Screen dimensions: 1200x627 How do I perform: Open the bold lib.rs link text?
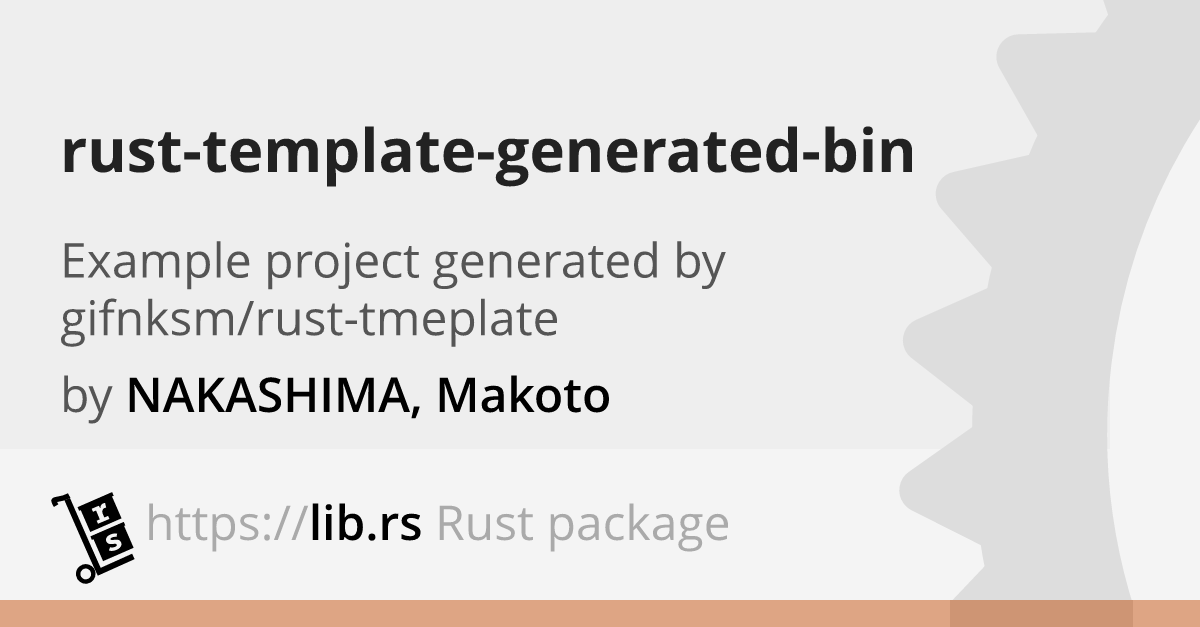point(365,523)
